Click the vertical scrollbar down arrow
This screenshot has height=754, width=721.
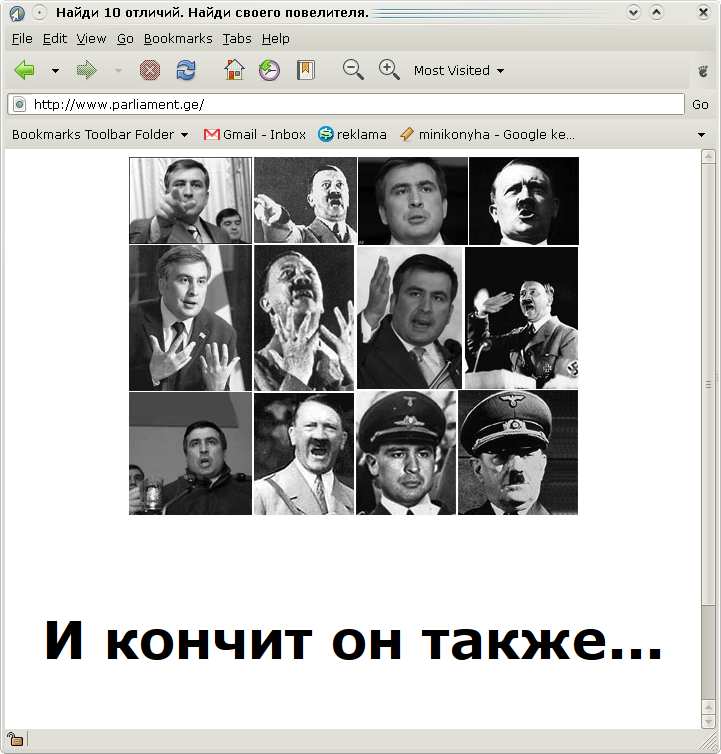click(x=709, y=722)
